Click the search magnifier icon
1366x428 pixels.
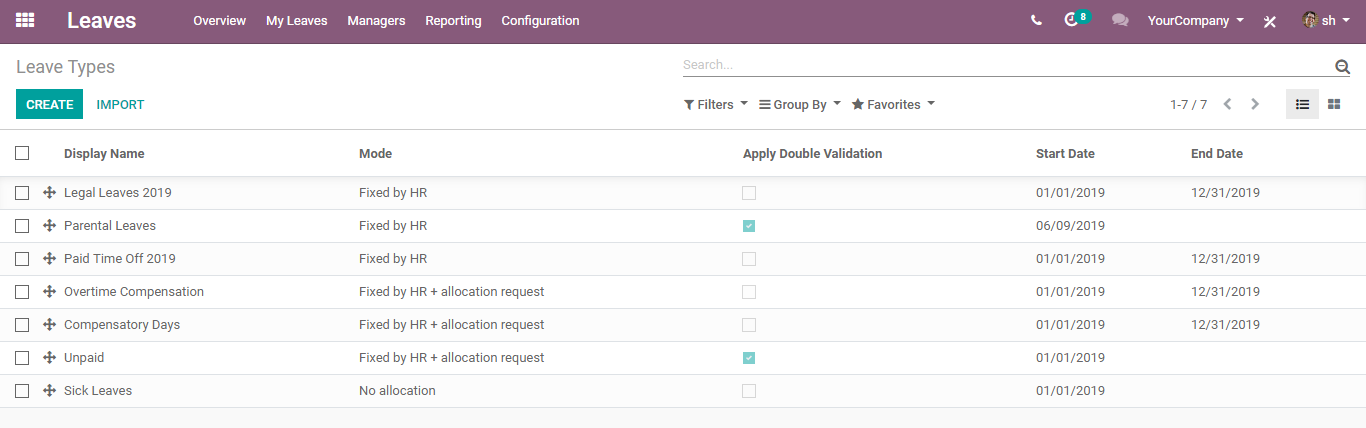(1342, 67)
